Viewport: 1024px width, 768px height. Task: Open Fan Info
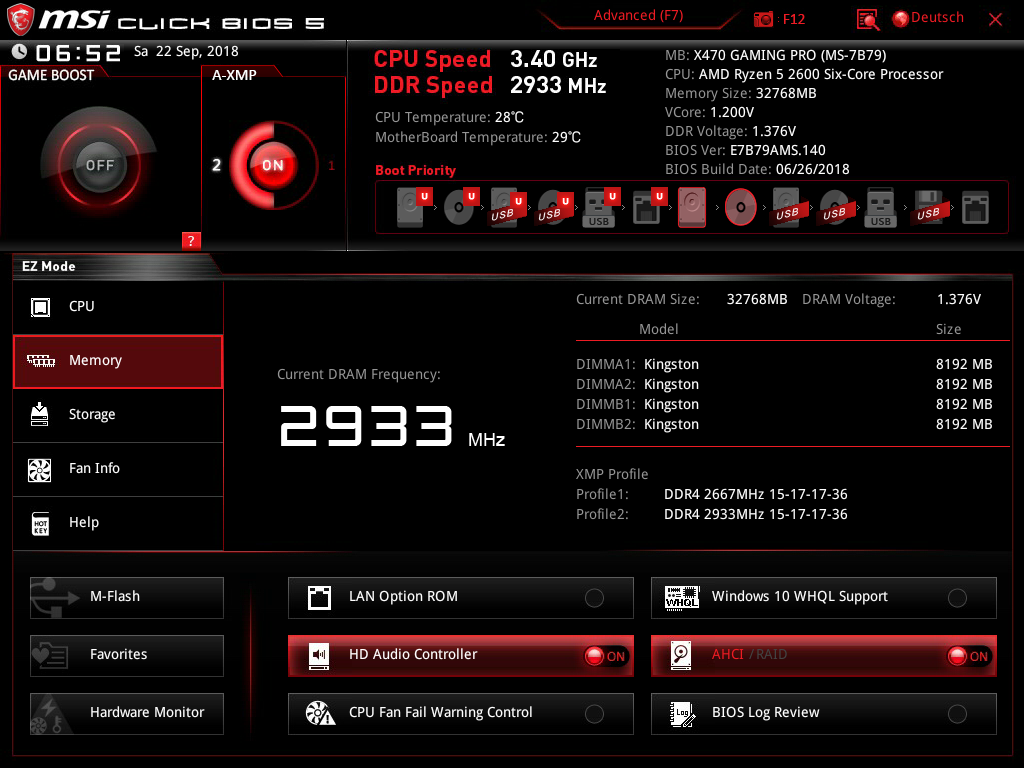pos(117,469)
